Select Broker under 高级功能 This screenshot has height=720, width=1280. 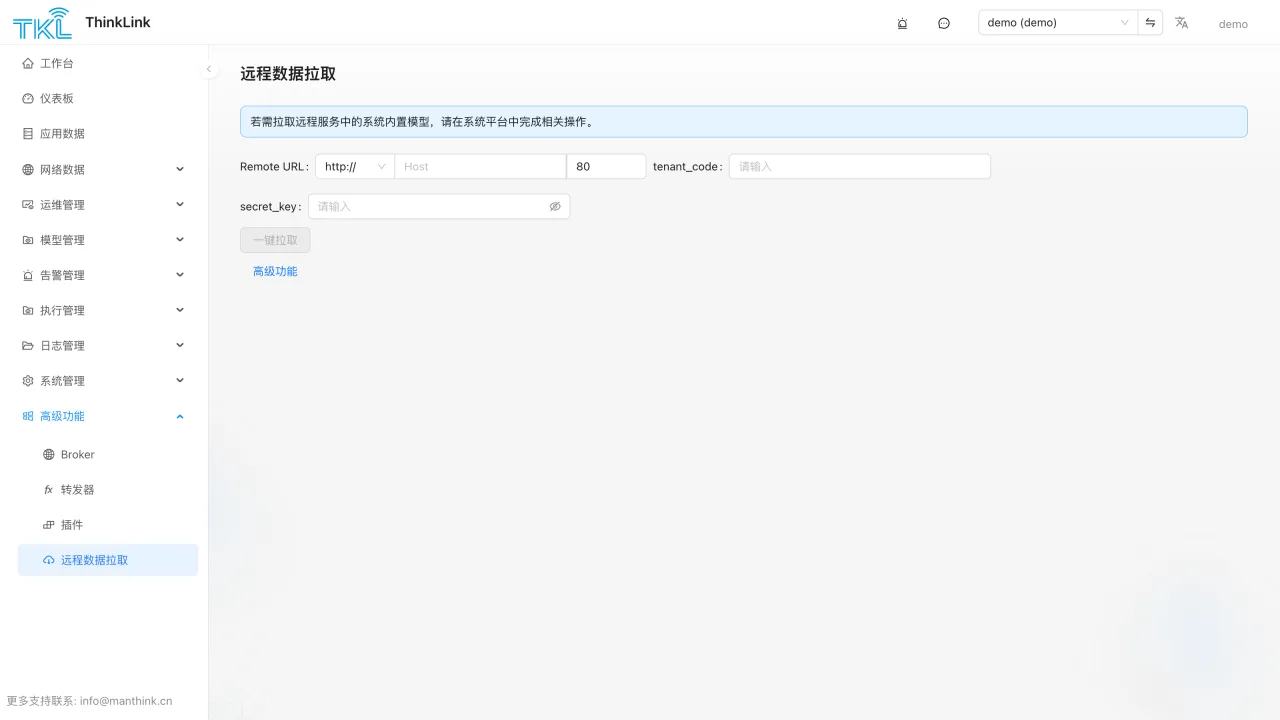point(108,454)
